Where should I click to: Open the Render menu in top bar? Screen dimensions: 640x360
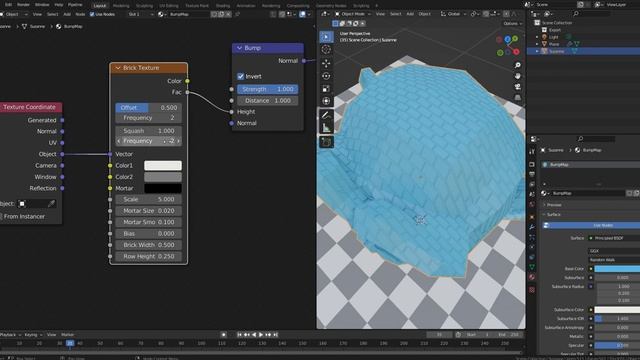[23, 4]
